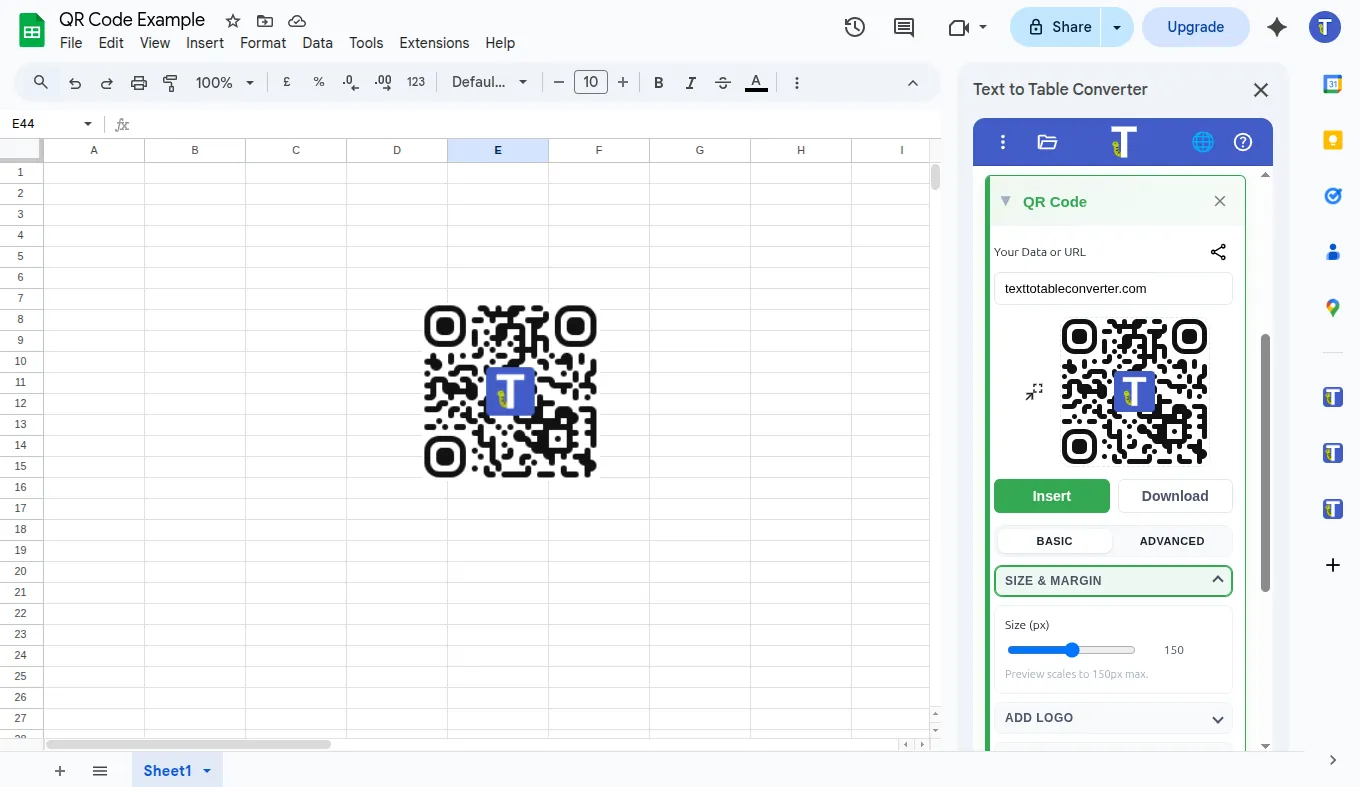This screenshot has height=787, width=1360.
Task: Open the Extensions menu
Action: pos(434,43)
